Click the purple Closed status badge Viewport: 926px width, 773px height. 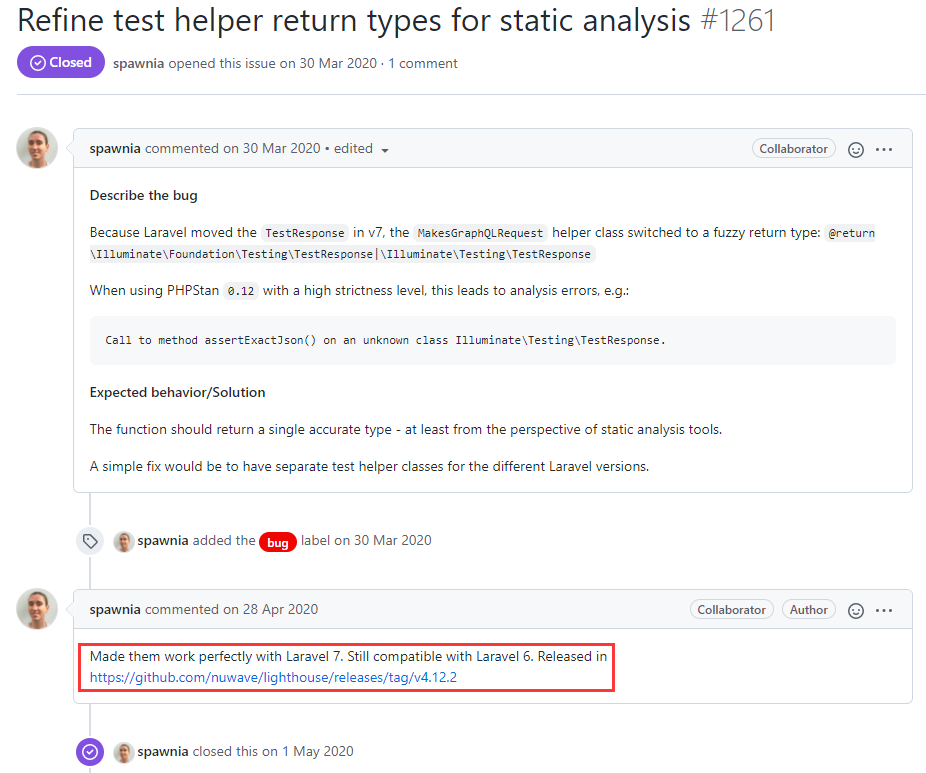[x=61, y=62]
